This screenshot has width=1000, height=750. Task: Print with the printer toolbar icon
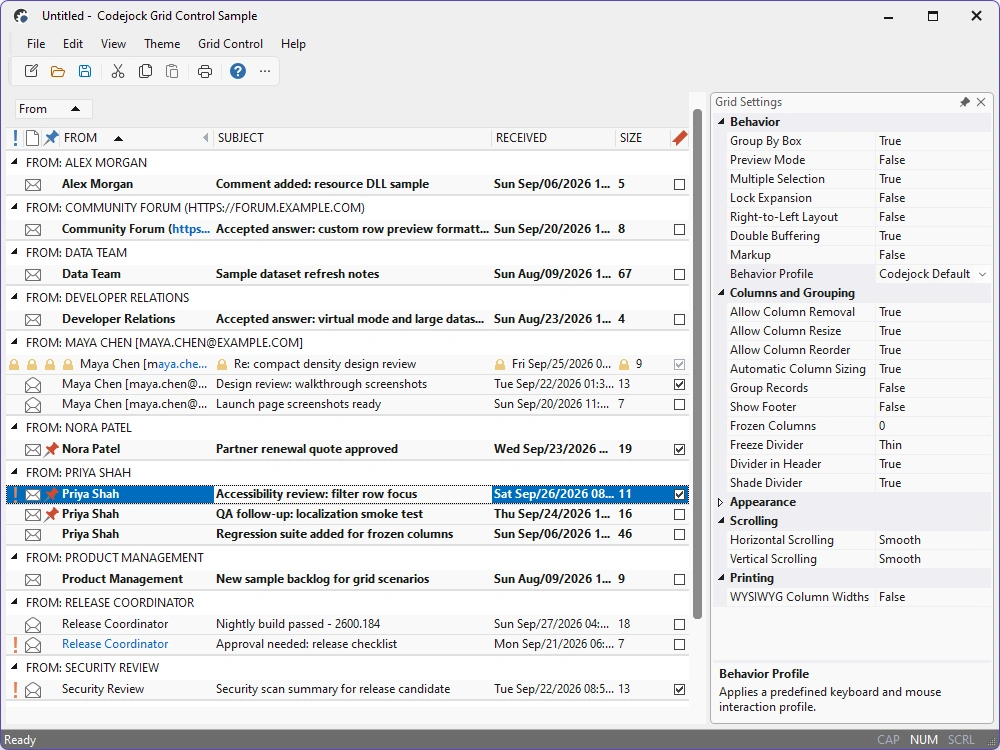(205, 71)
